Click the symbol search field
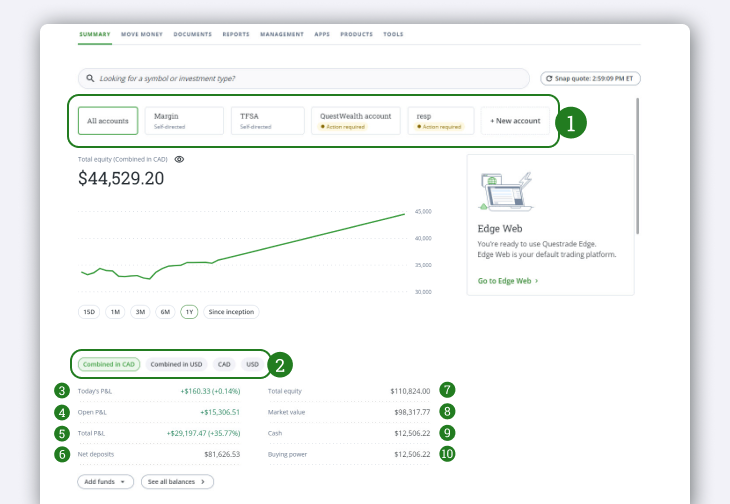 click(304, 79)
